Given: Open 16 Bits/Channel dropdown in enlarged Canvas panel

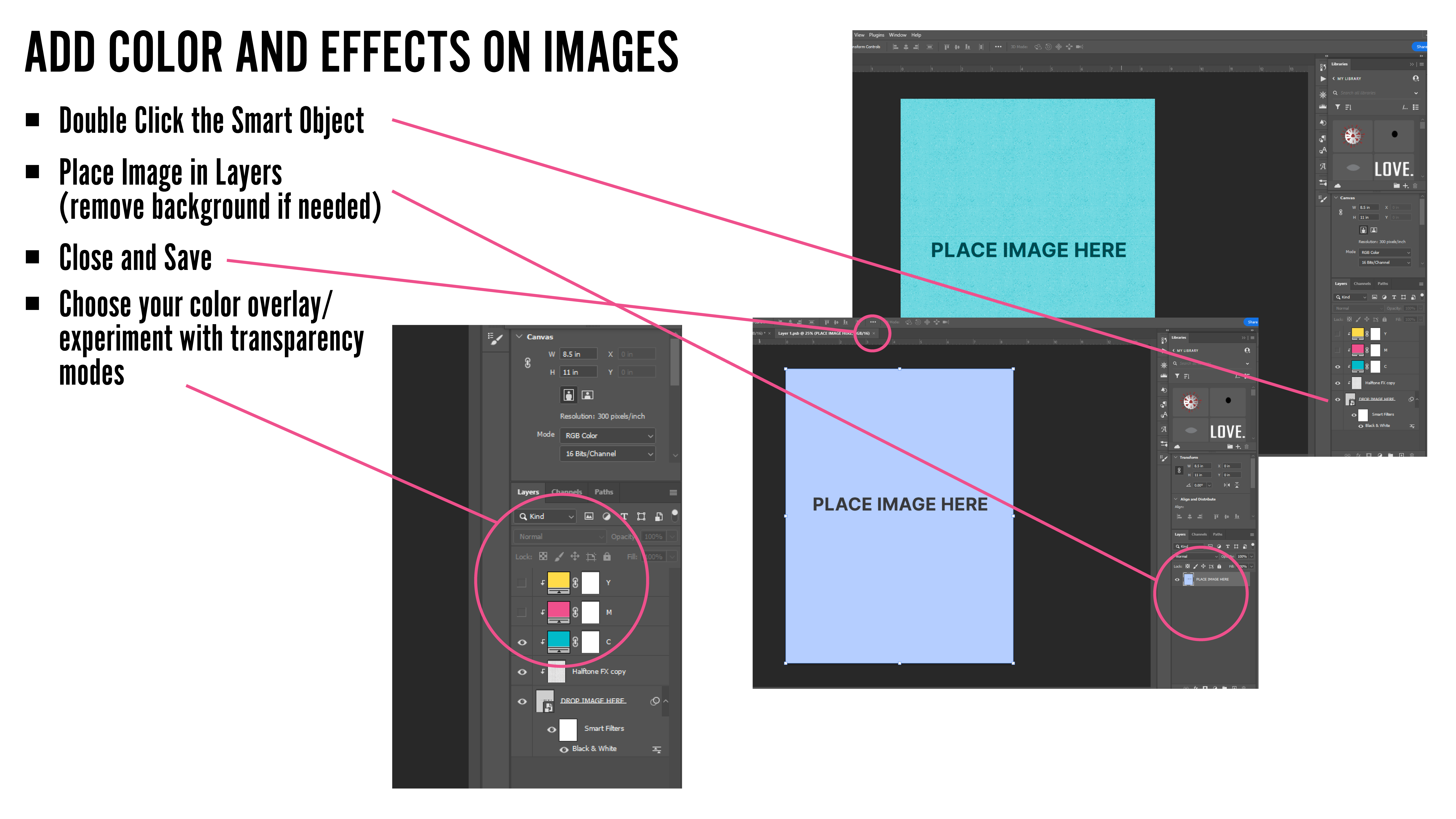Looking at the screenshot, I should (608, 454).
